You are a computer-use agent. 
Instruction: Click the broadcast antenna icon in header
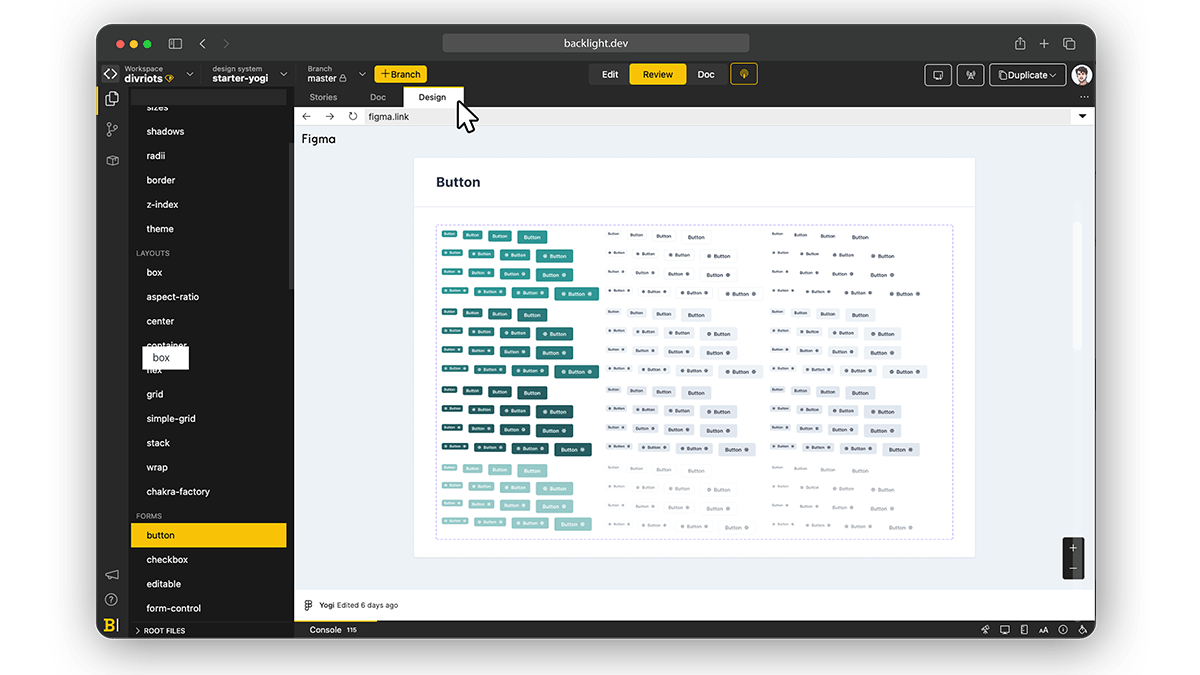pyautogui.click(x=967, y=75)
